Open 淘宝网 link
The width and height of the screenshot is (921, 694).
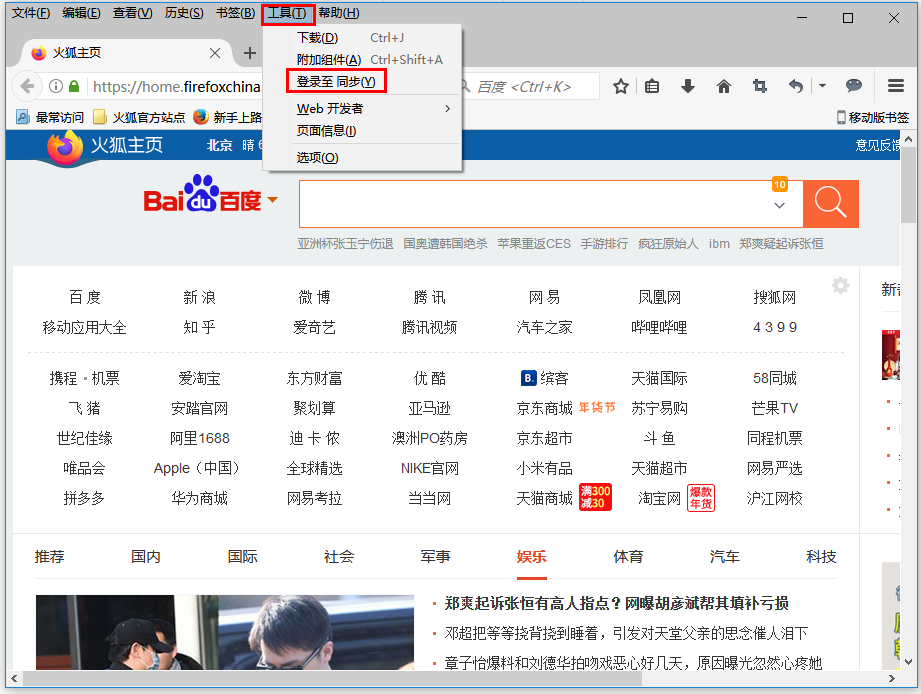tap(659, 499)
